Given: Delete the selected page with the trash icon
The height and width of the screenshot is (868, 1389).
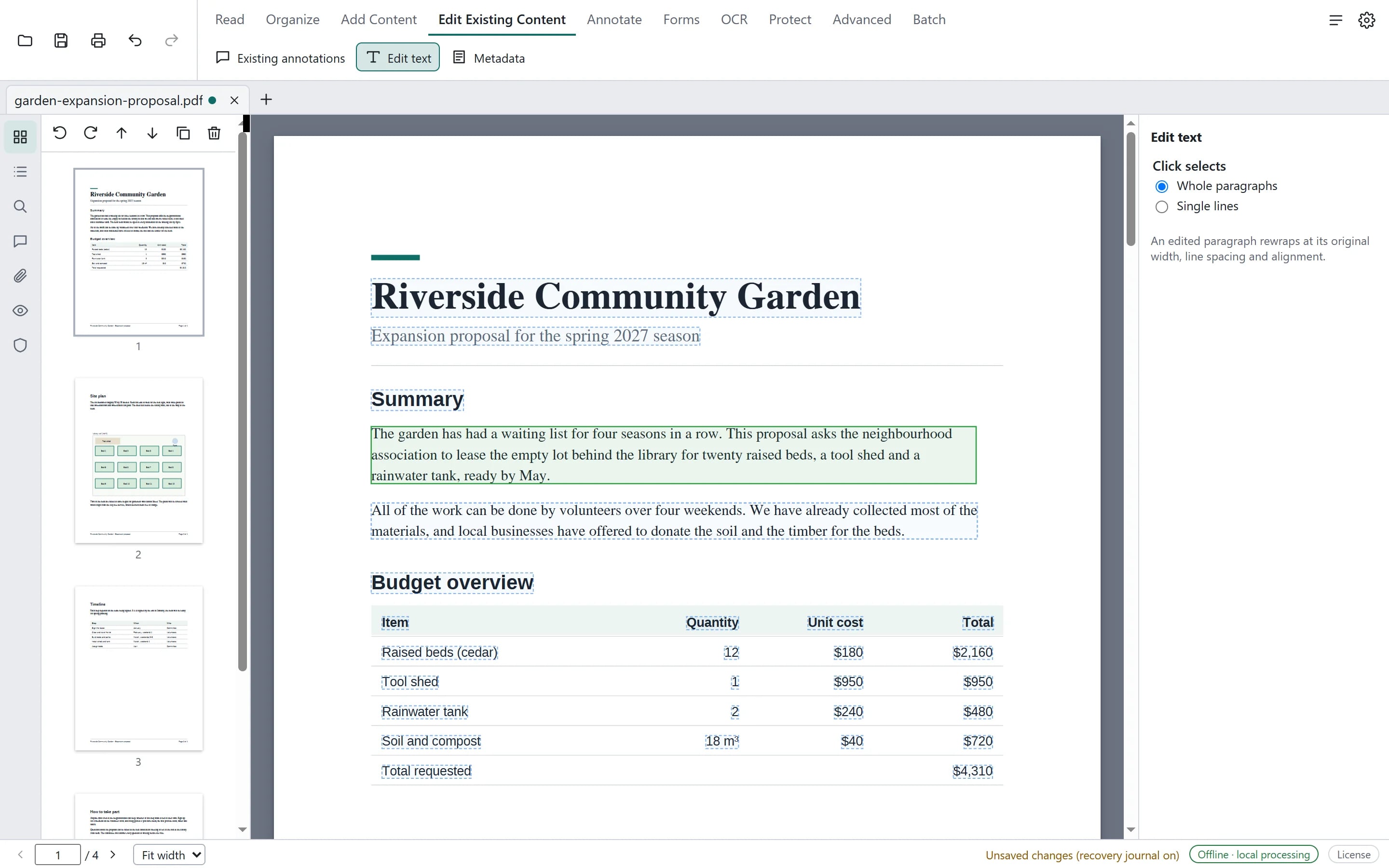Looking at the screenshot, I should (x=214, y=133).
